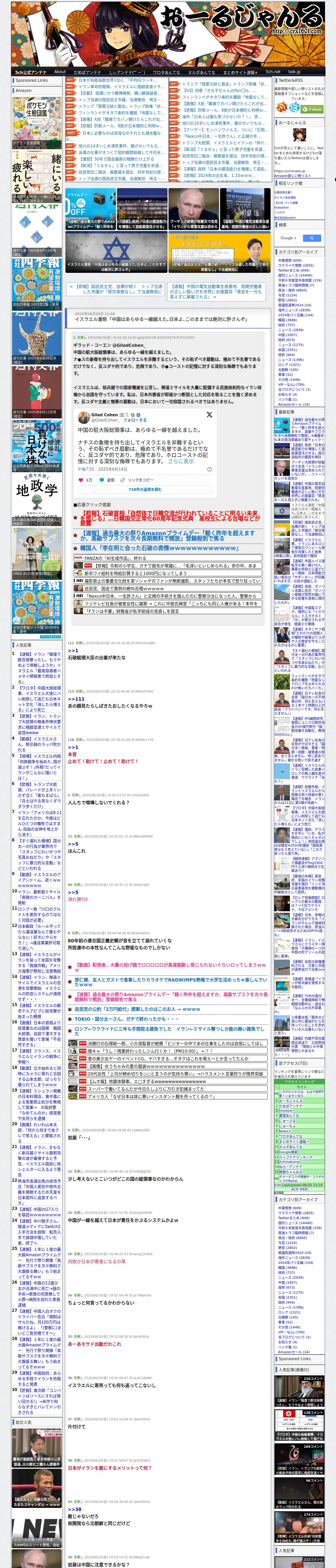The image size is (336, 1568).
Task: Open the Star of David flag thumbnail
Action: (116, 252)
